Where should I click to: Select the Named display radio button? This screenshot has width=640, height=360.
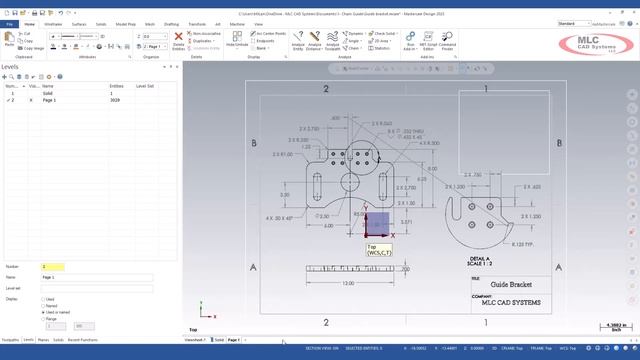pos(43,306)
